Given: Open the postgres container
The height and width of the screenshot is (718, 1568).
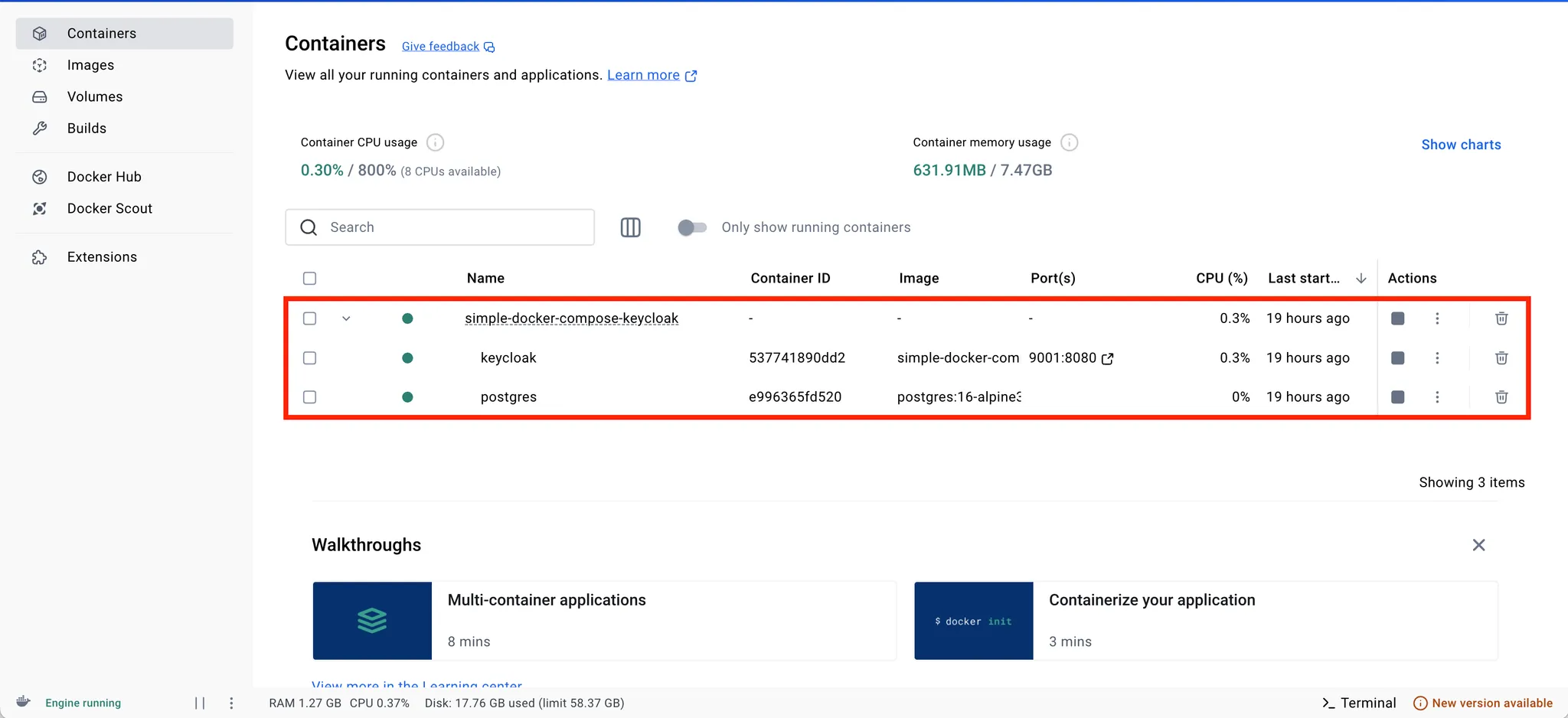Looking at the screenshot, I should (508, 397).
